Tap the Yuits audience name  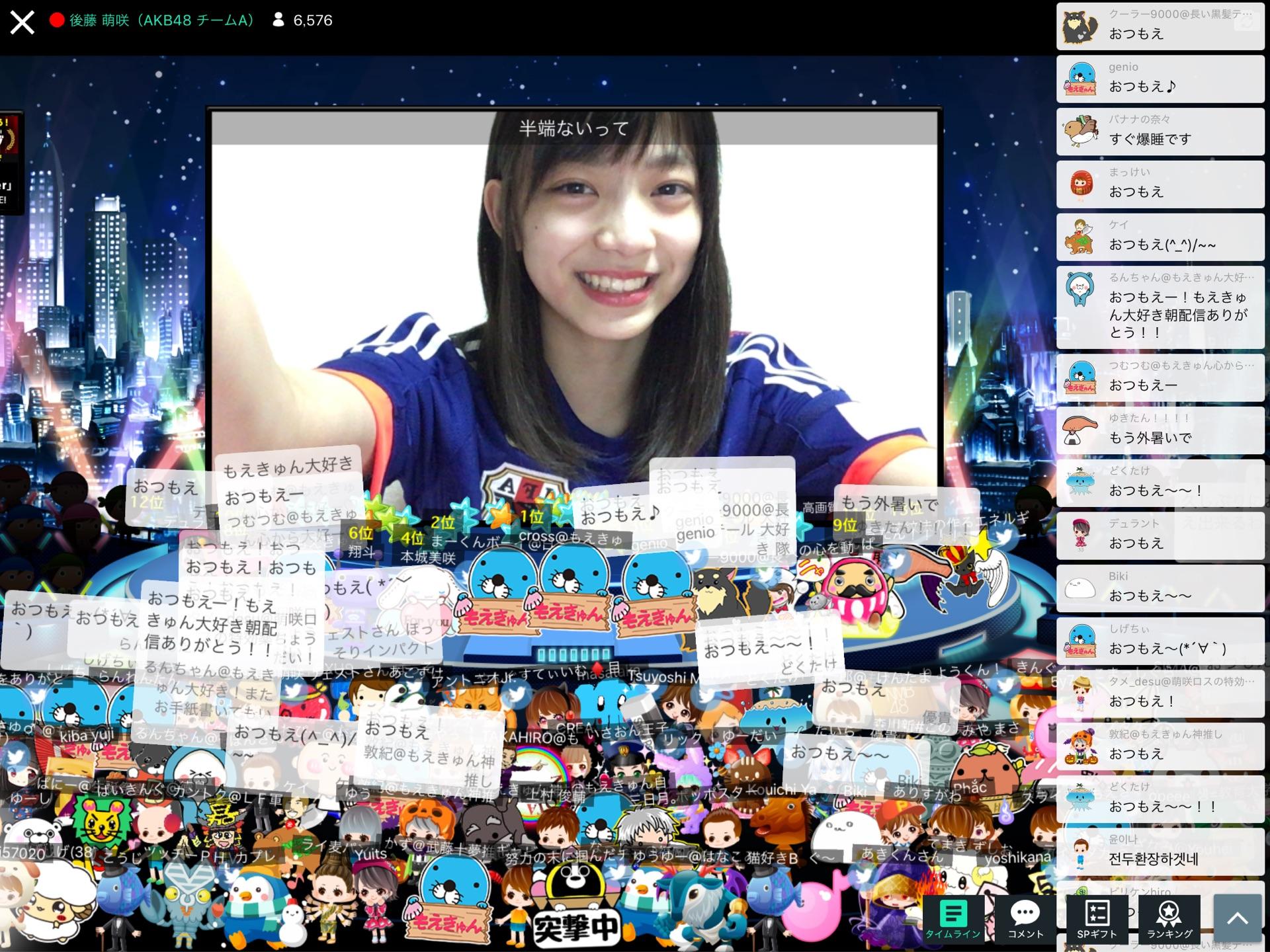[370, 853]
